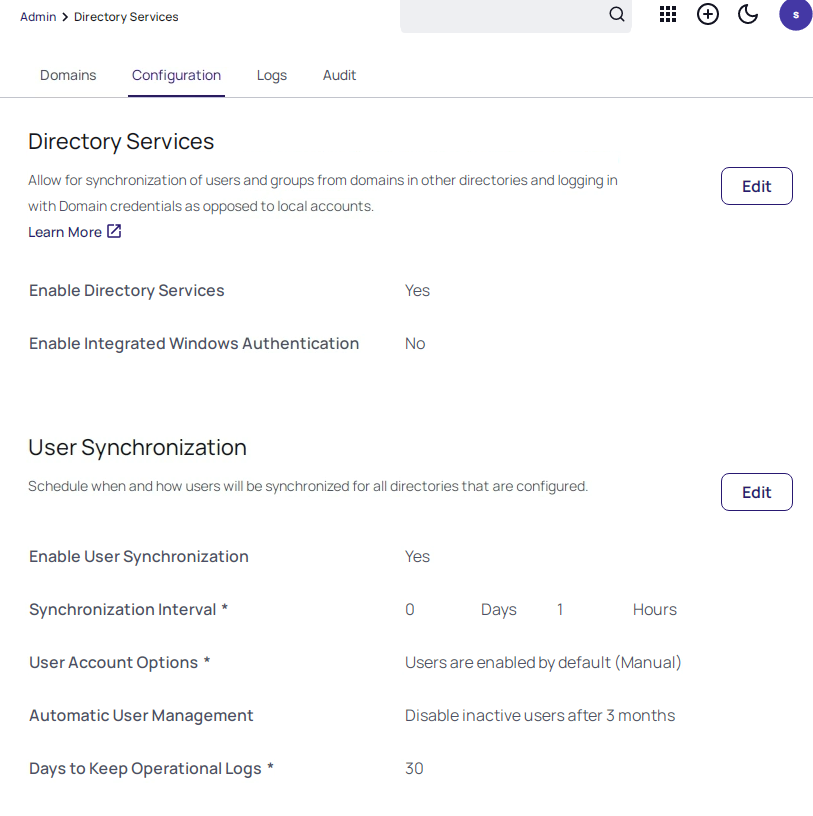Click the search magnifier icon
The height and width of the screenshot is (816, 813).
617,14
